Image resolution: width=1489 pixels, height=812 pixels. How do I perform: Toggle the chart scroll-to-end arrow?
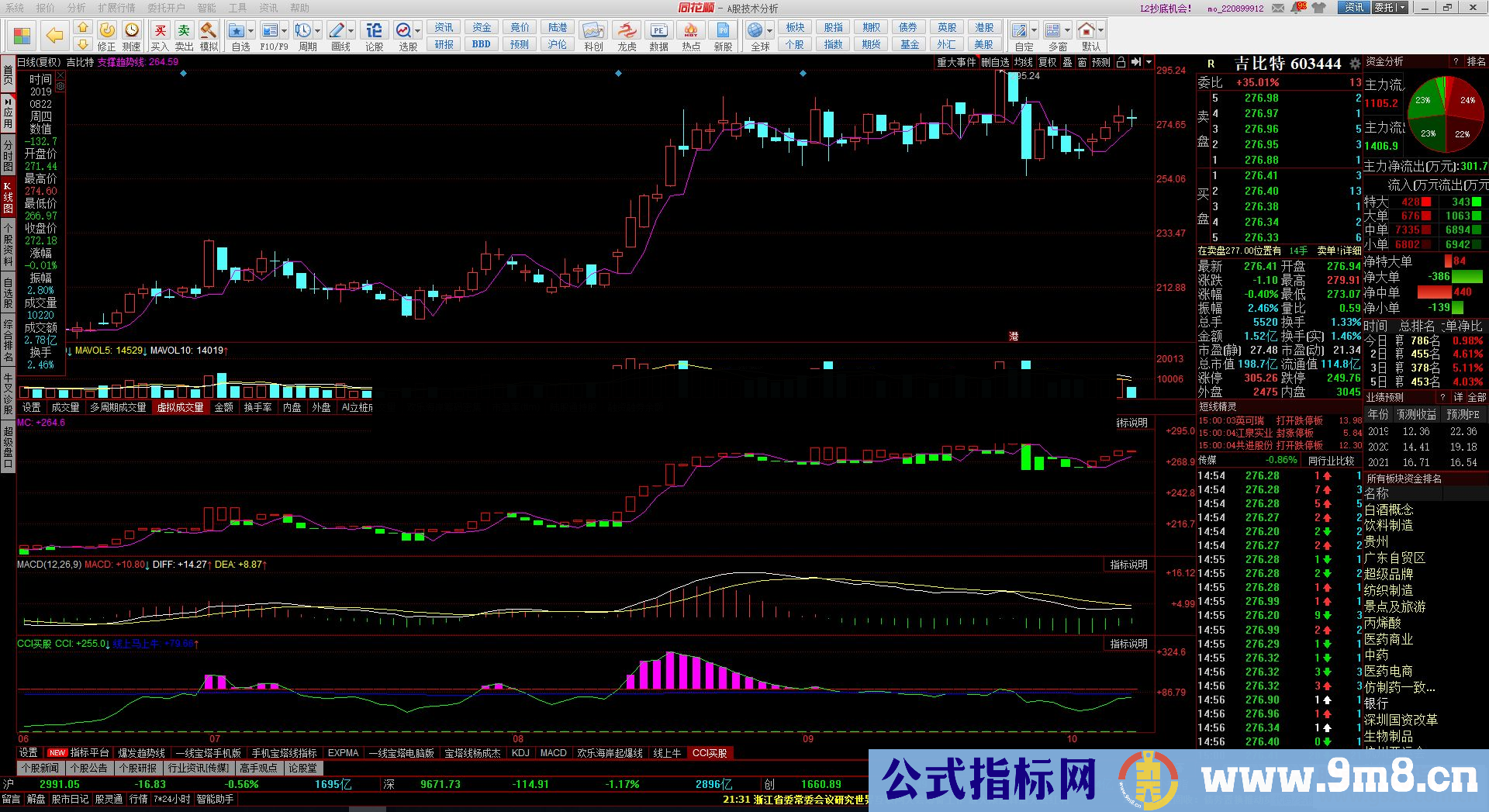(1136, 62)
